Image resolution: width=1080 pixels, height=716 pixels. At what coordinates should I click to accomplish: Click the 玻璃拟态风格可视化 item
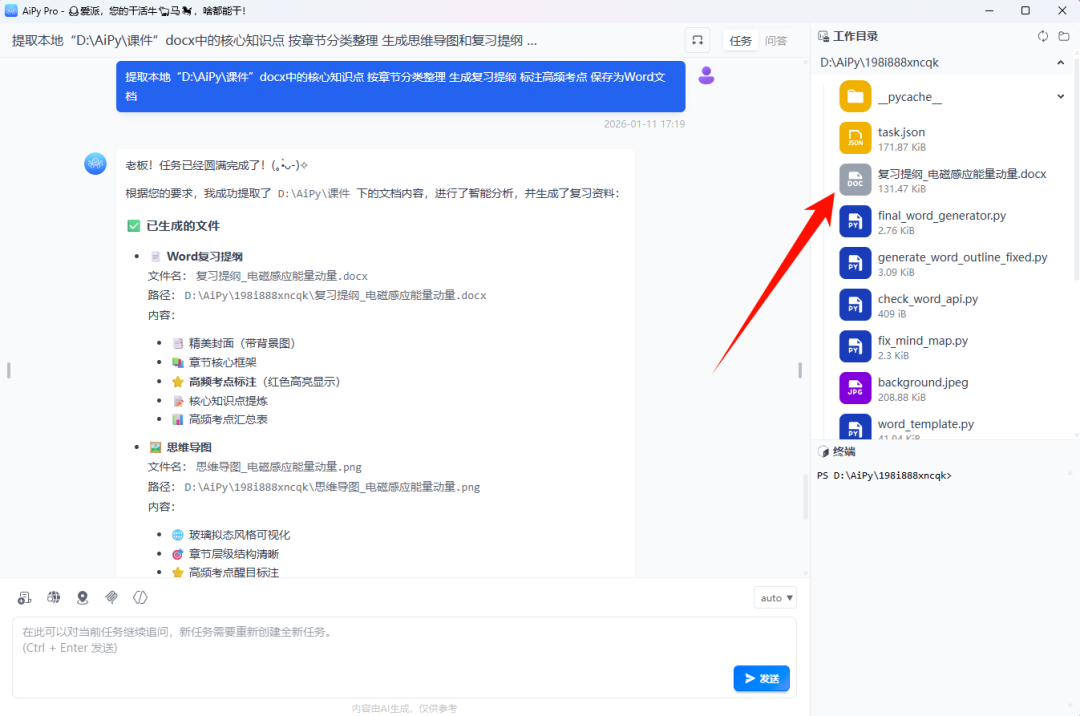[x=239, y=535]
